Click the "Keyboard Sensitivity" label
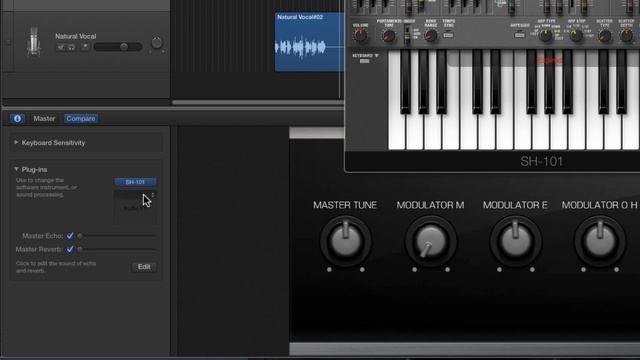This screenshot has height=360, width=640. click(53, 143)
